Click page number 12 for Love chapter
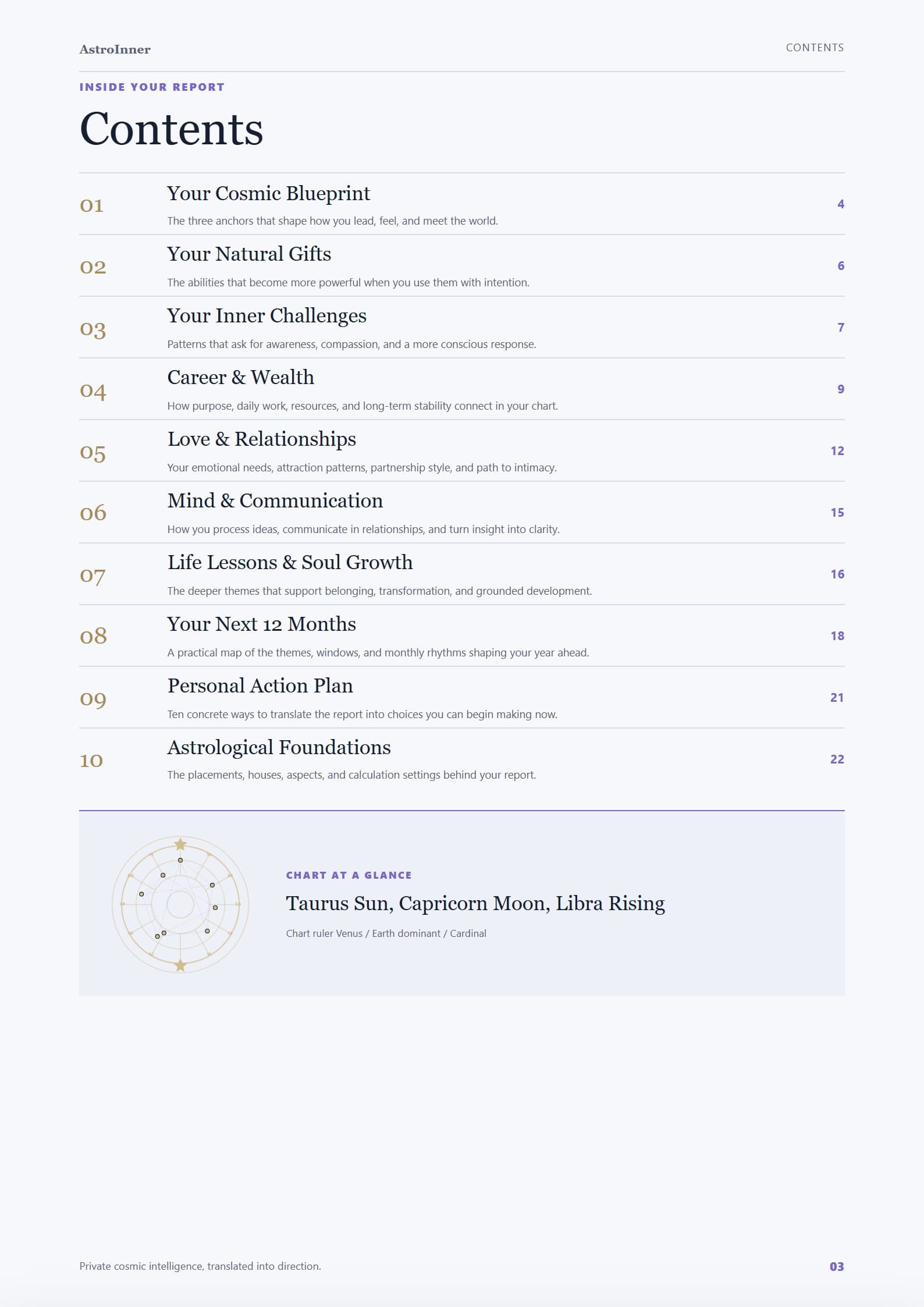The image size is (924, 1307). point(837,451)
